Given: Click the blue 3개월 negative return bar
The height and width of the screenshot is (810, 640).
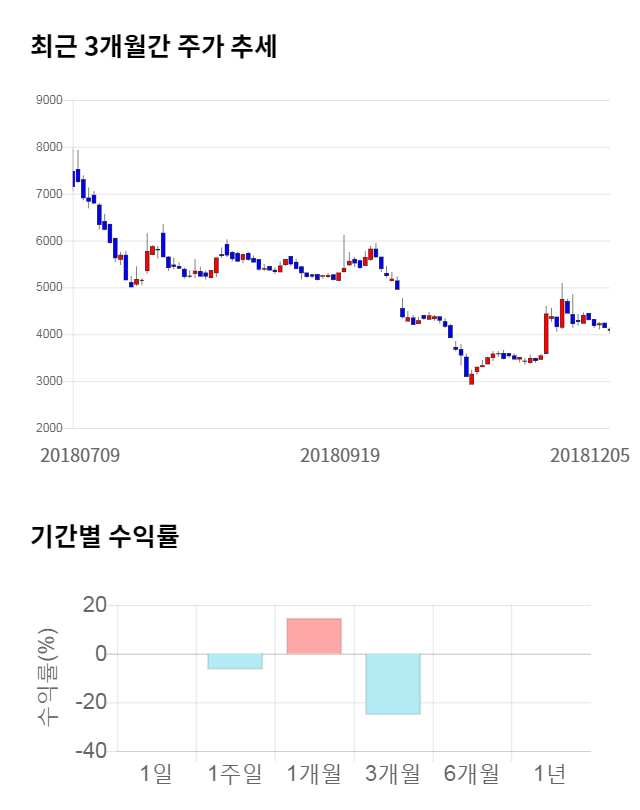Looking at the screenshot, I should click(x=393, y=684).
